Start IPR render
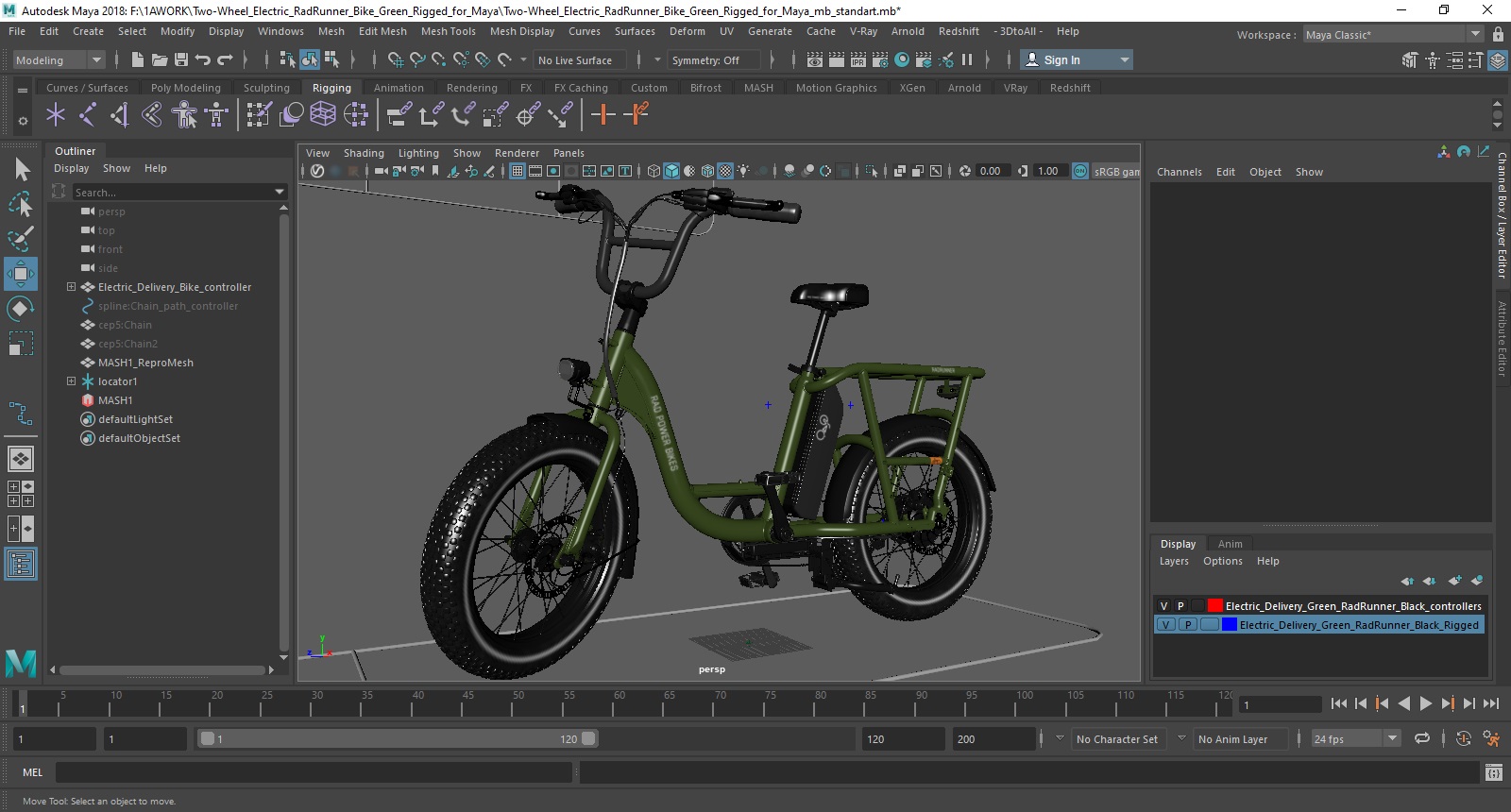 tap(858, 59)
